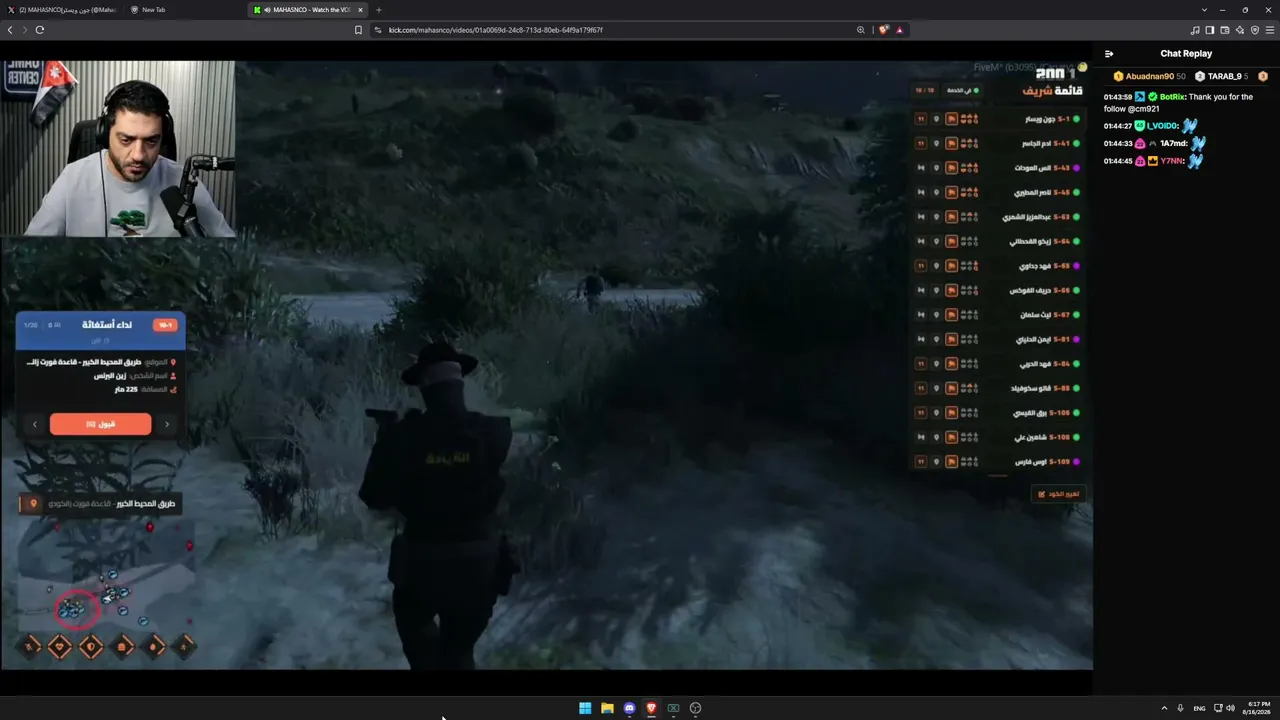Click the taskbar microphone icon
1280x720 pixels.
(x=1180, y=708)
